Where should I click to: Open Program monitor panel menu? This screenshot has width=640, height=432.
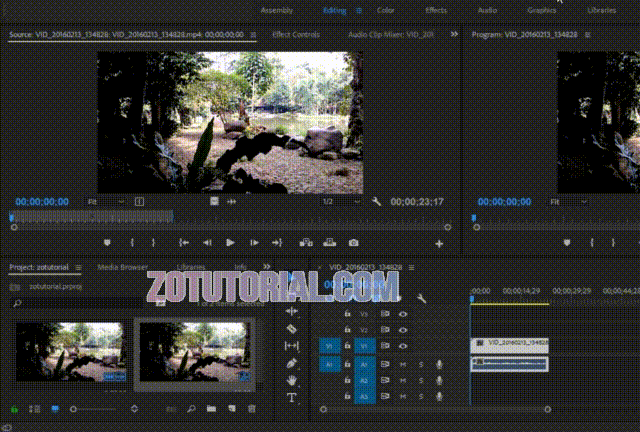(588, 35)
